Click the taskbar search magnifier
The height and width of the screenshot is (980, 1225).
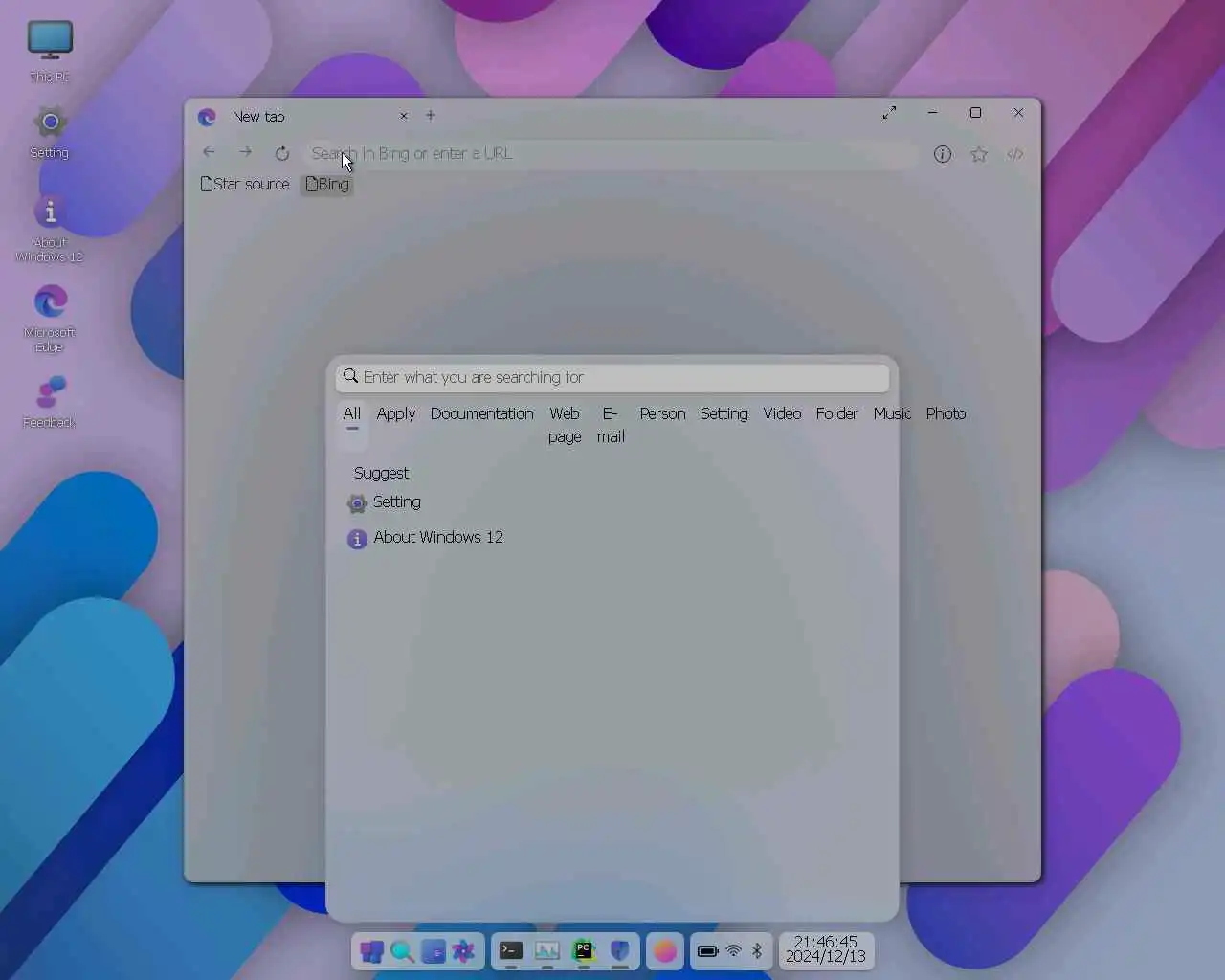click(402, 951)
